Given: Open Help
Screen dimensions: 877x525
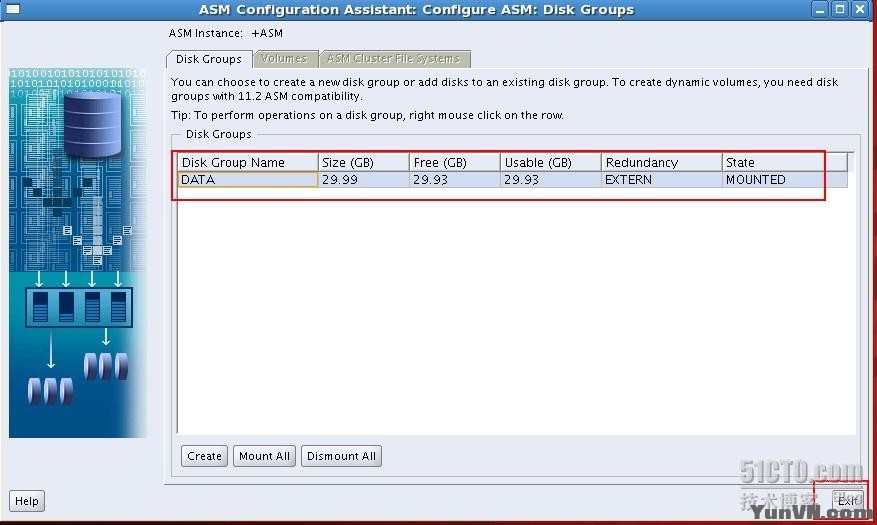Looking at the screenshot, I should (27, 501).
